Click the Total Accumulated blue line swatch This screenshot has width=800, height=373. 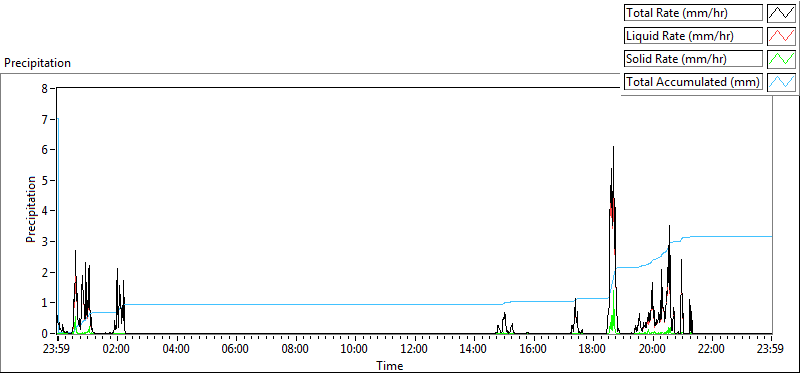pyautogui.click(x=782, y=82)
